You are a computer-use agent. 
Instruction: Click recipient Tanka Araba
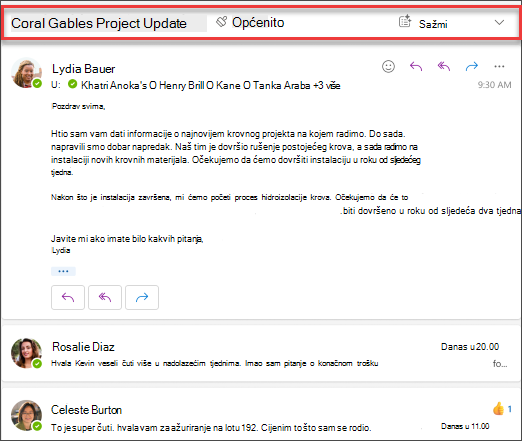(281, 85)
